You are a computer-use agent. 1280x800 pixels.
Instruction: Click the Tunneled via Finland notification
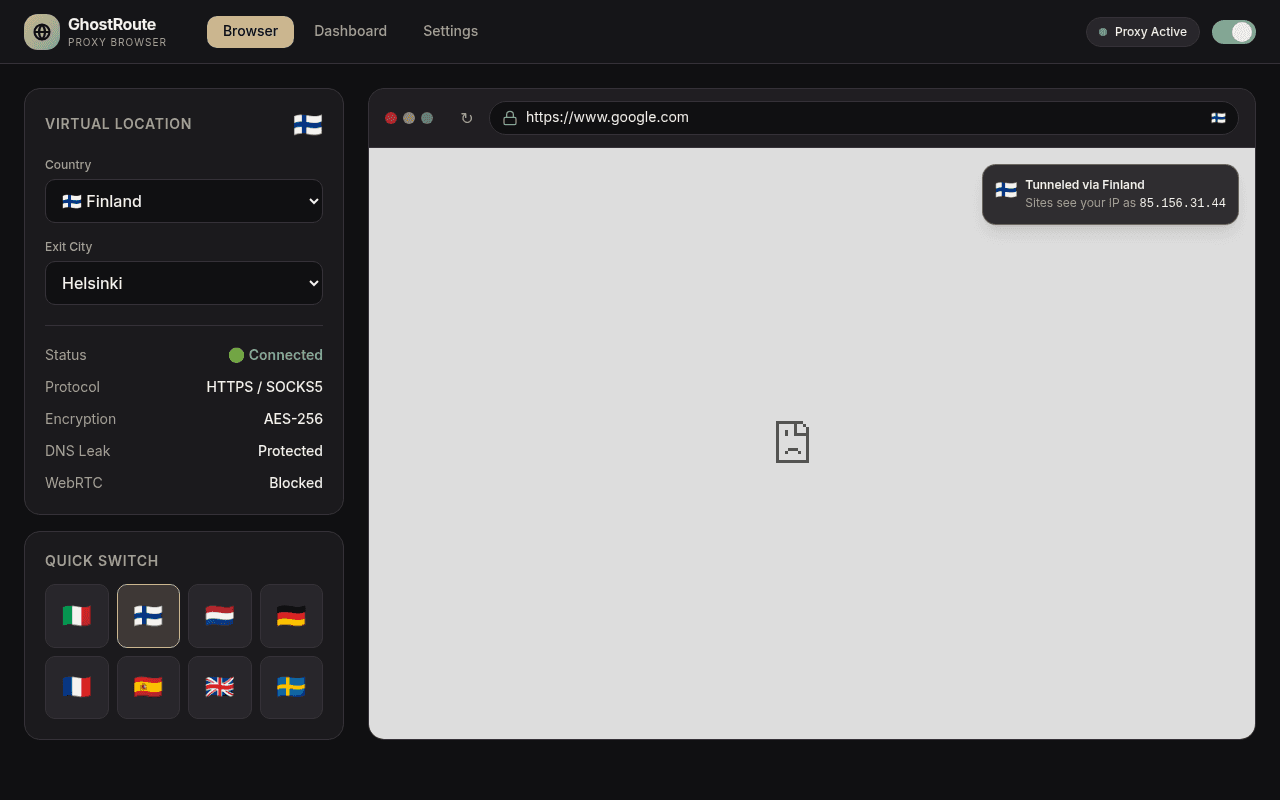coord(1110,194)
